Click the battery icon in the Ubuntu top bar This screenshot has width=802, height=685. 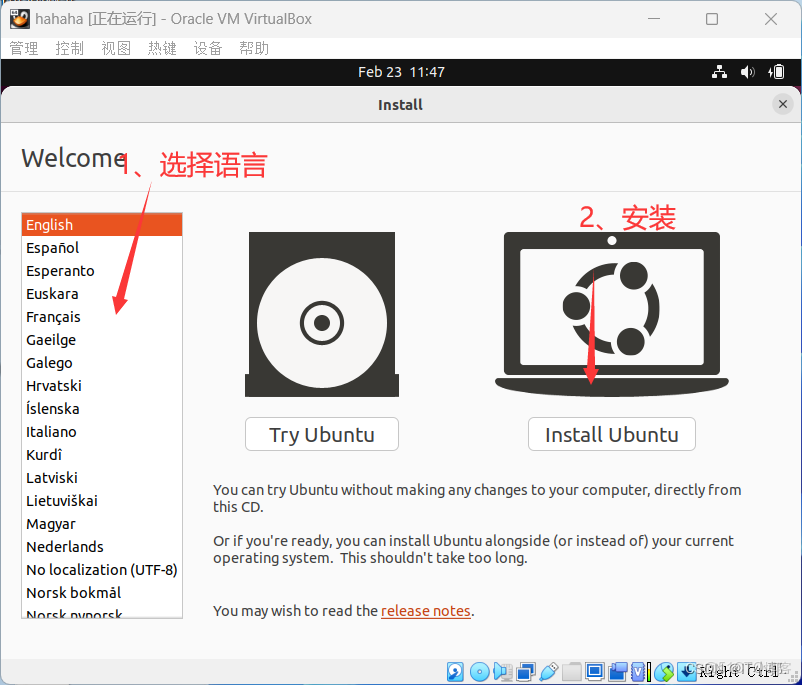[x=775, y=71]
